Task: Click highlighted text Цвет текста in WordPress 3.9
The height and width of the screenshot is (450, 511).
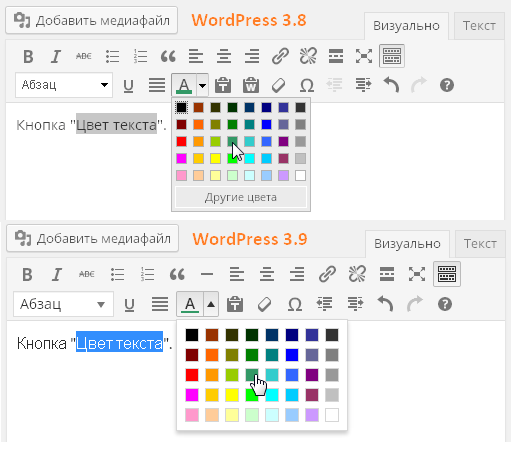Action: click(119, 343)
